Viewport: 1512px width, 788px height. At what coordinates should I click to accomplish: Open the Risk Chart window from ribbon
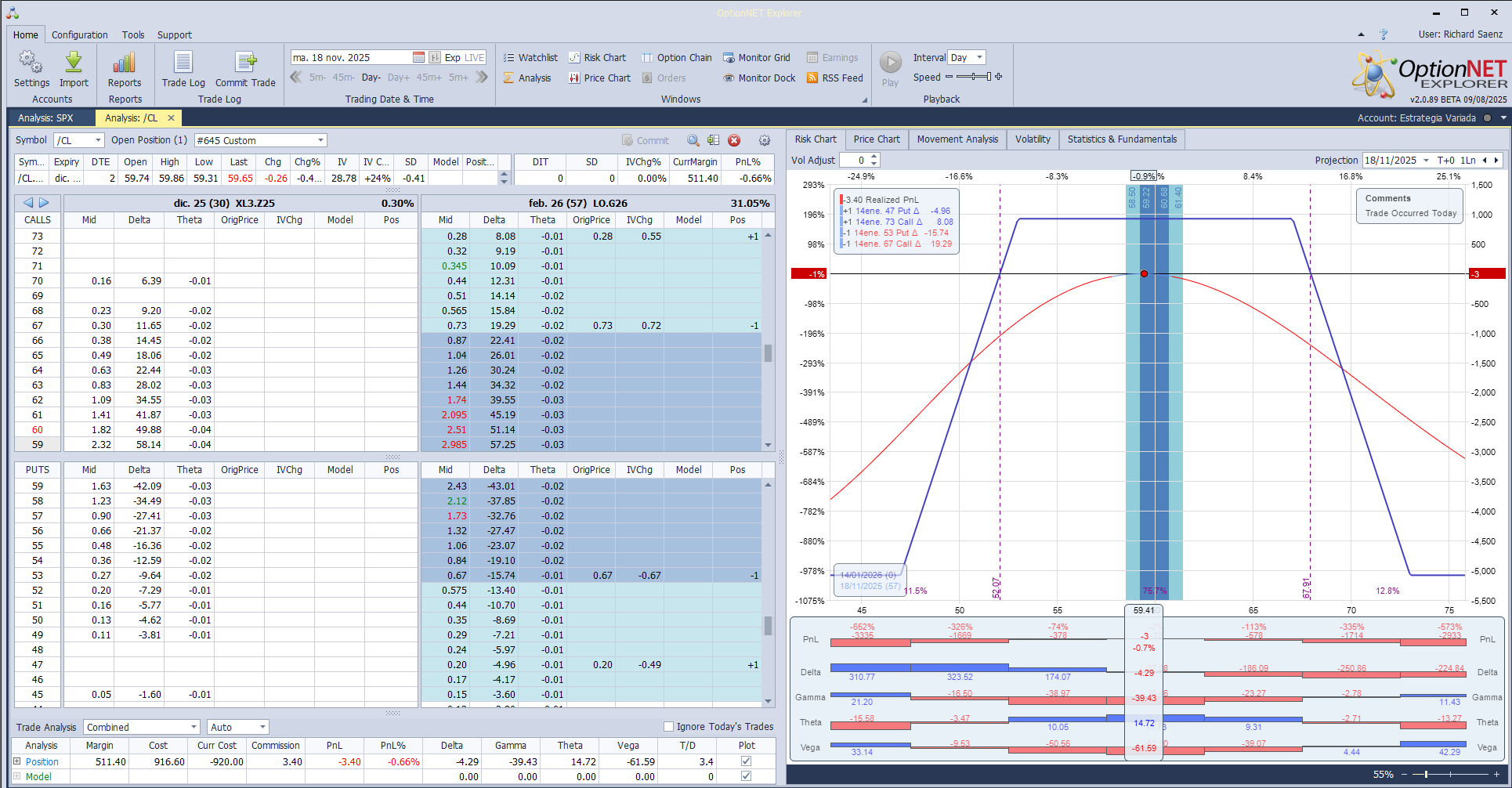(x=597, y=57)
